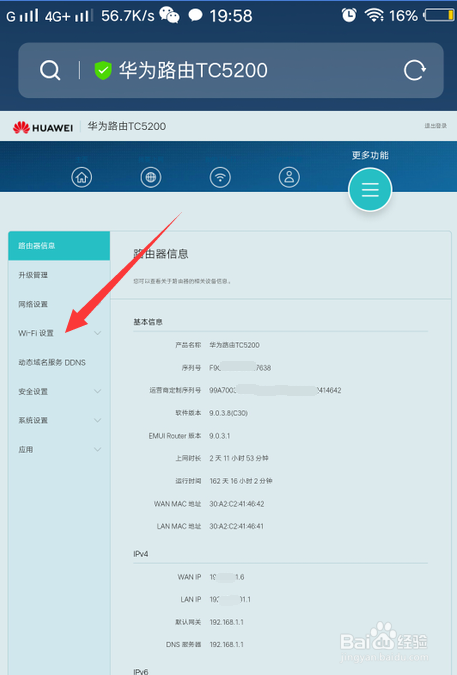Tap the WeChat notification icon in status bar

pos(169,15)
